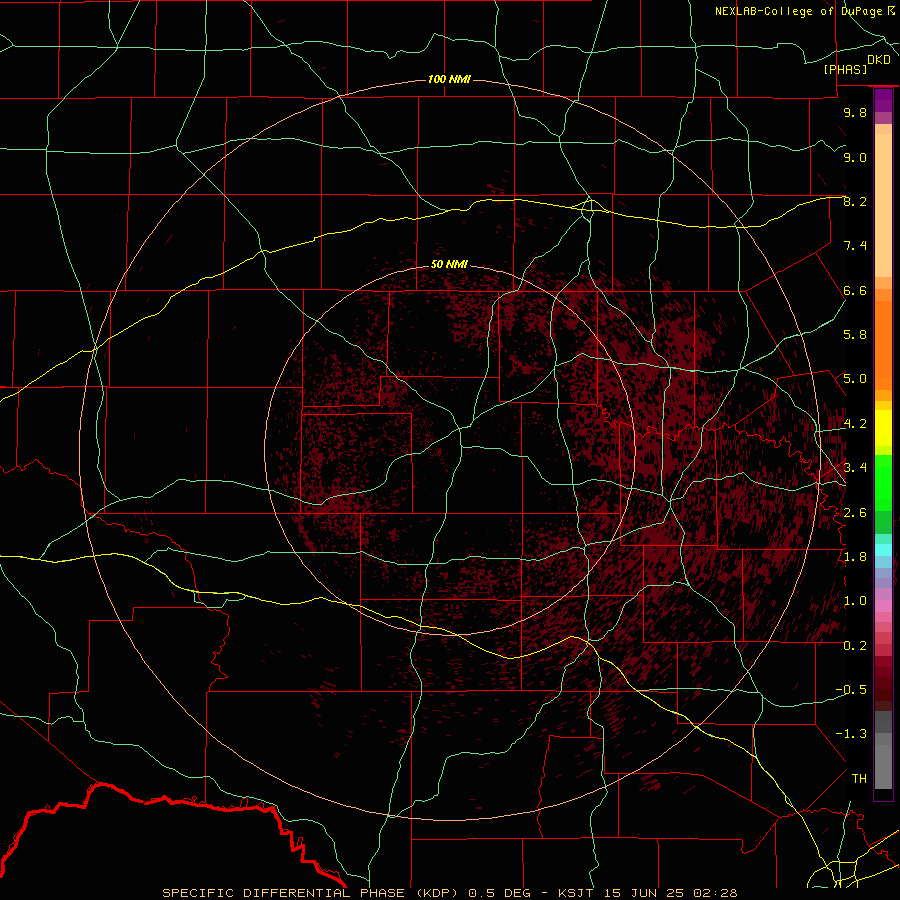Click the 9.0 value on the color scale
The image size is (900, 900).
click(x=855, y=157)
